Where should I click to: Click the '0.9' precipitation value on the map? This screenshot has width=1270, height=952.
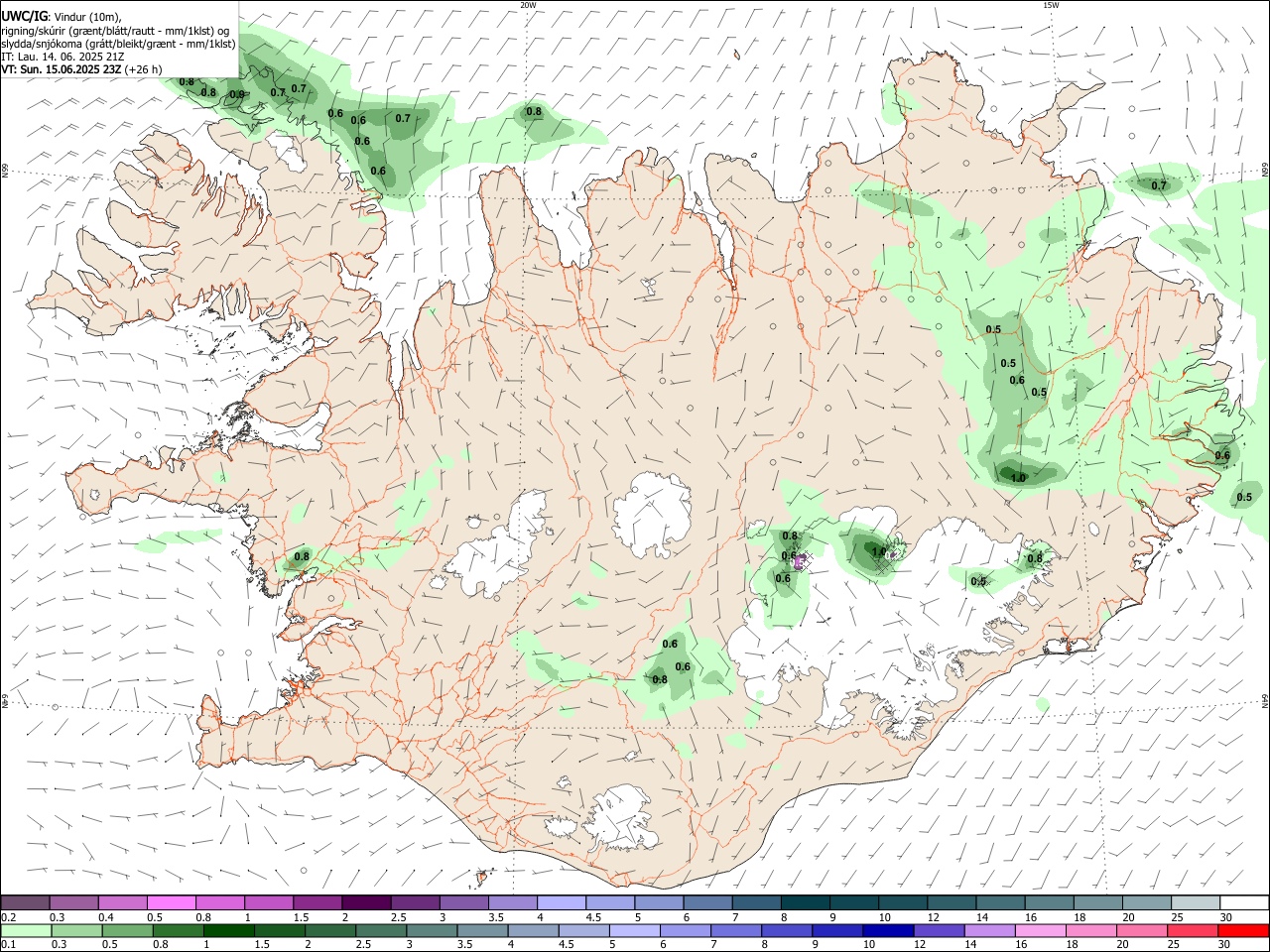[x=236, y=95]
